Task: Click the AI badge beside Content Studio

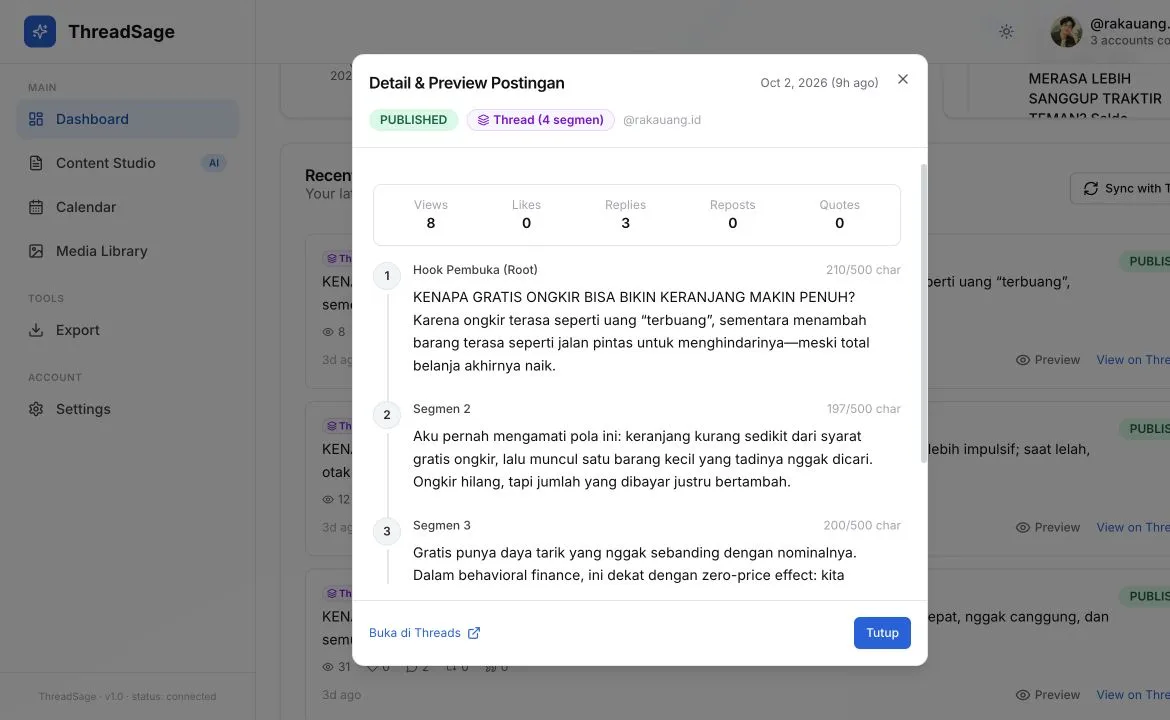Action: pyautogui.click(x=214, y=163)
